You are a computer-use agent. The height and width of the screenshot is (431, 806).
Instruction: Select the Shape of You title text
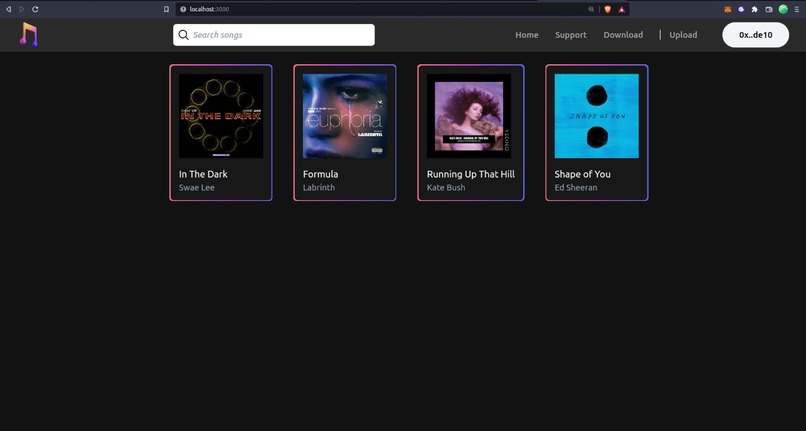coord(582,174)
